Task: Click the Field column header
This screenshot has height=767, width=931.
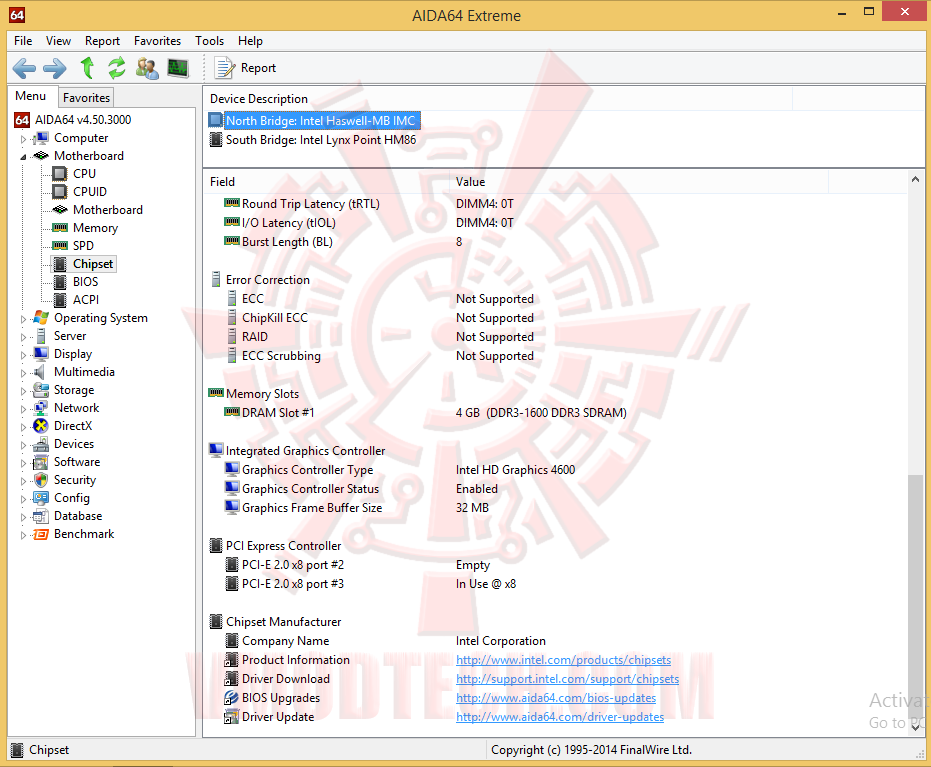Action: (x=327, y=182)
